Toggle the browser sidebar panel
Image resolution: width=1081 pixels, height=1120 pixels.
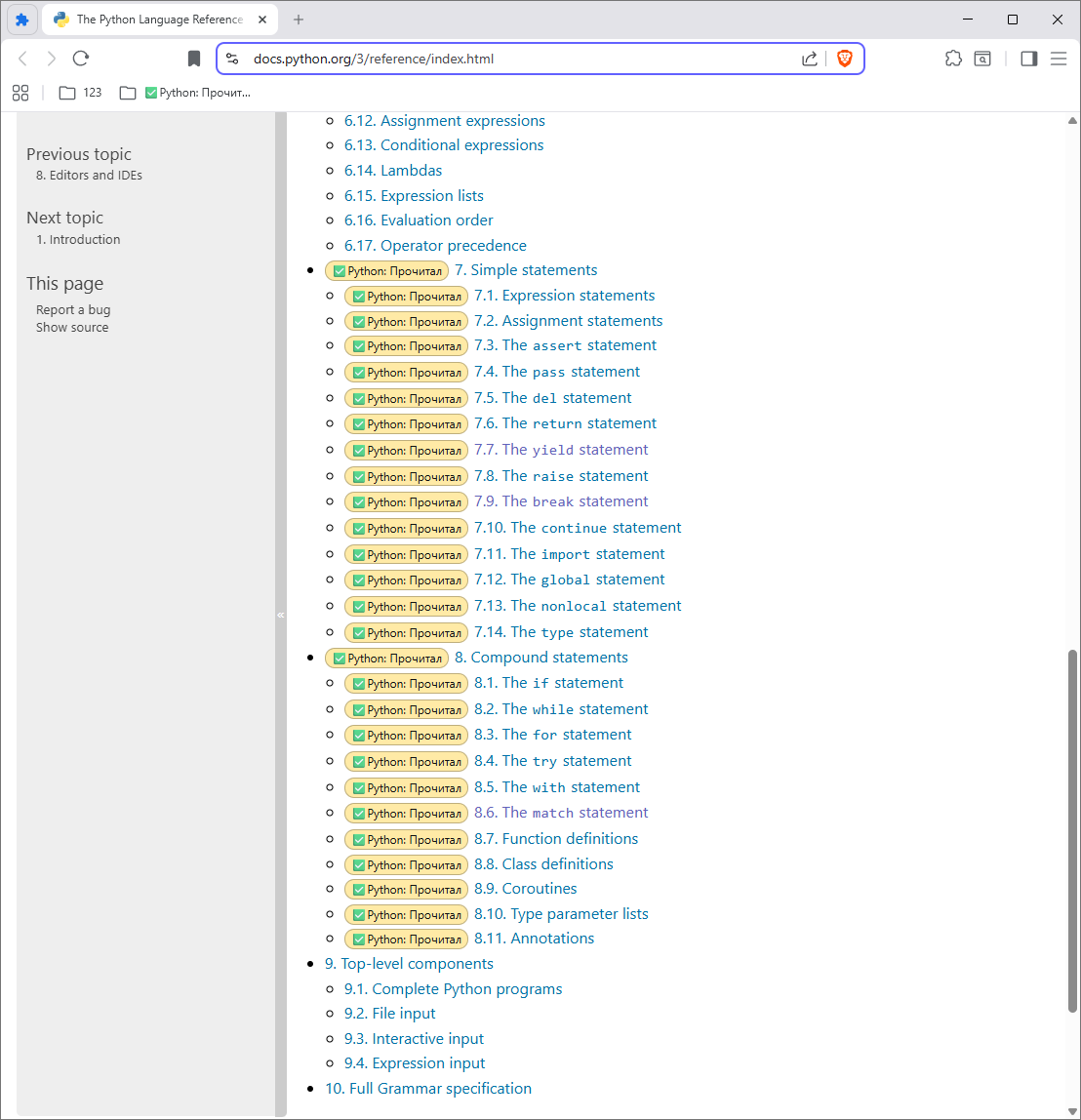(1028, 59)
